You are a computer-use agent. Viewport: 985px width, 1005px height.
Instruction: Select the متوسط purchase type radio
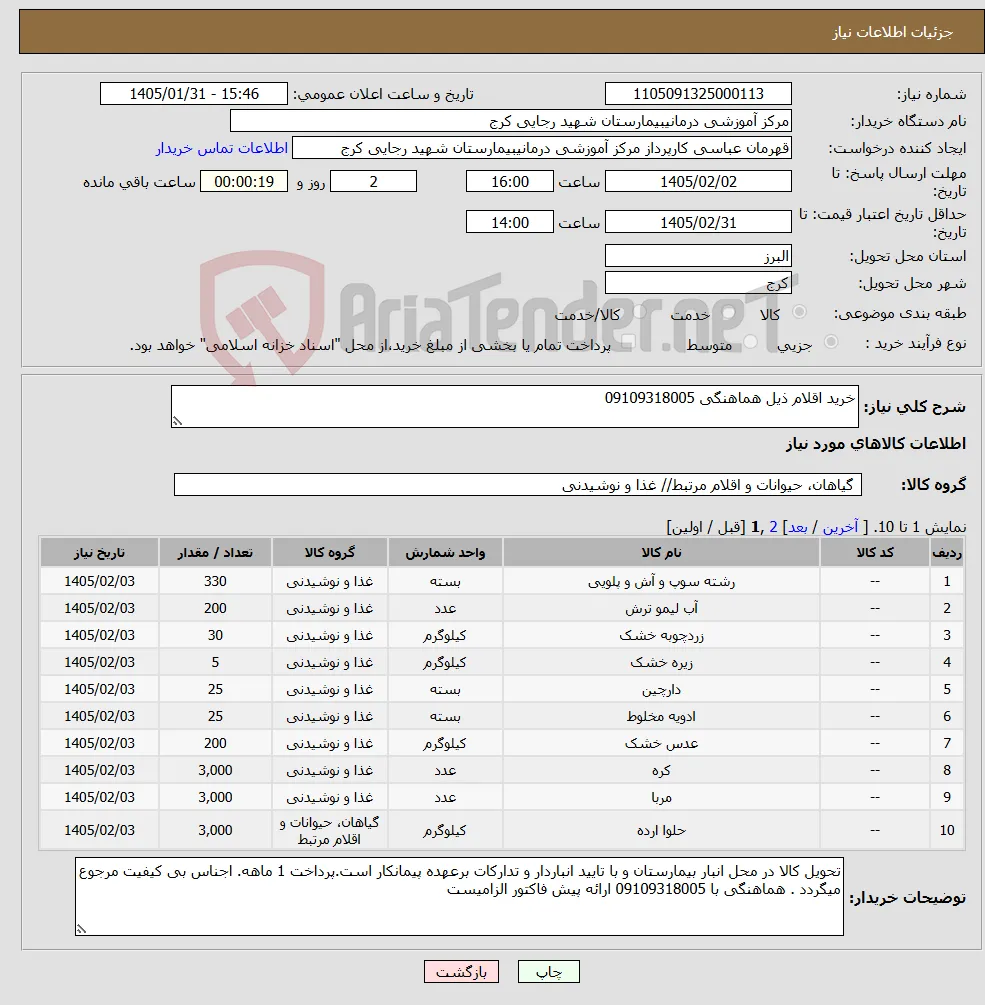pyautogui.click(x=750, y=342)
